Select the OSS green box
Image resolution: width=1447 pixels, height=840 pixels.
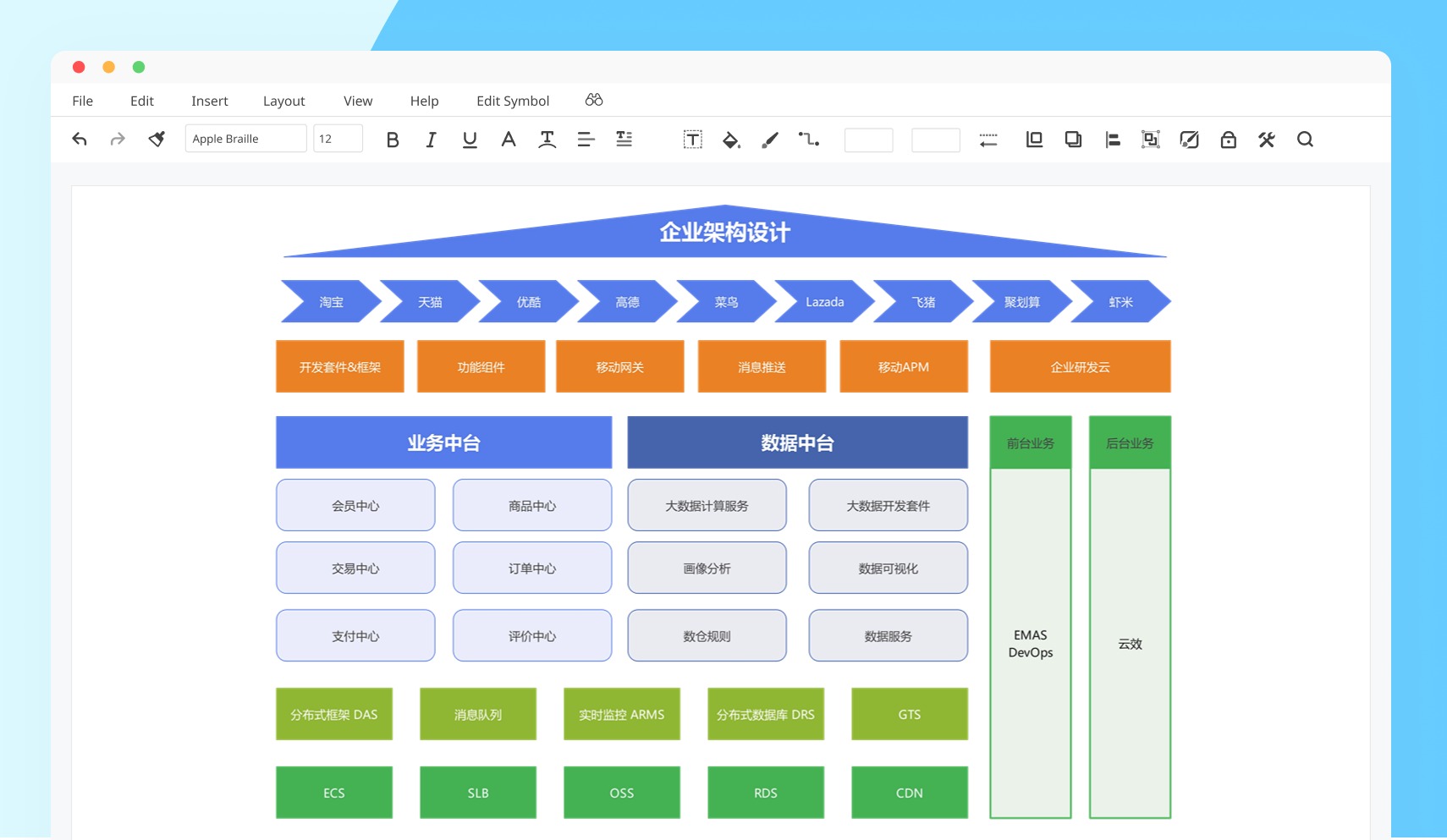(622, 793)
